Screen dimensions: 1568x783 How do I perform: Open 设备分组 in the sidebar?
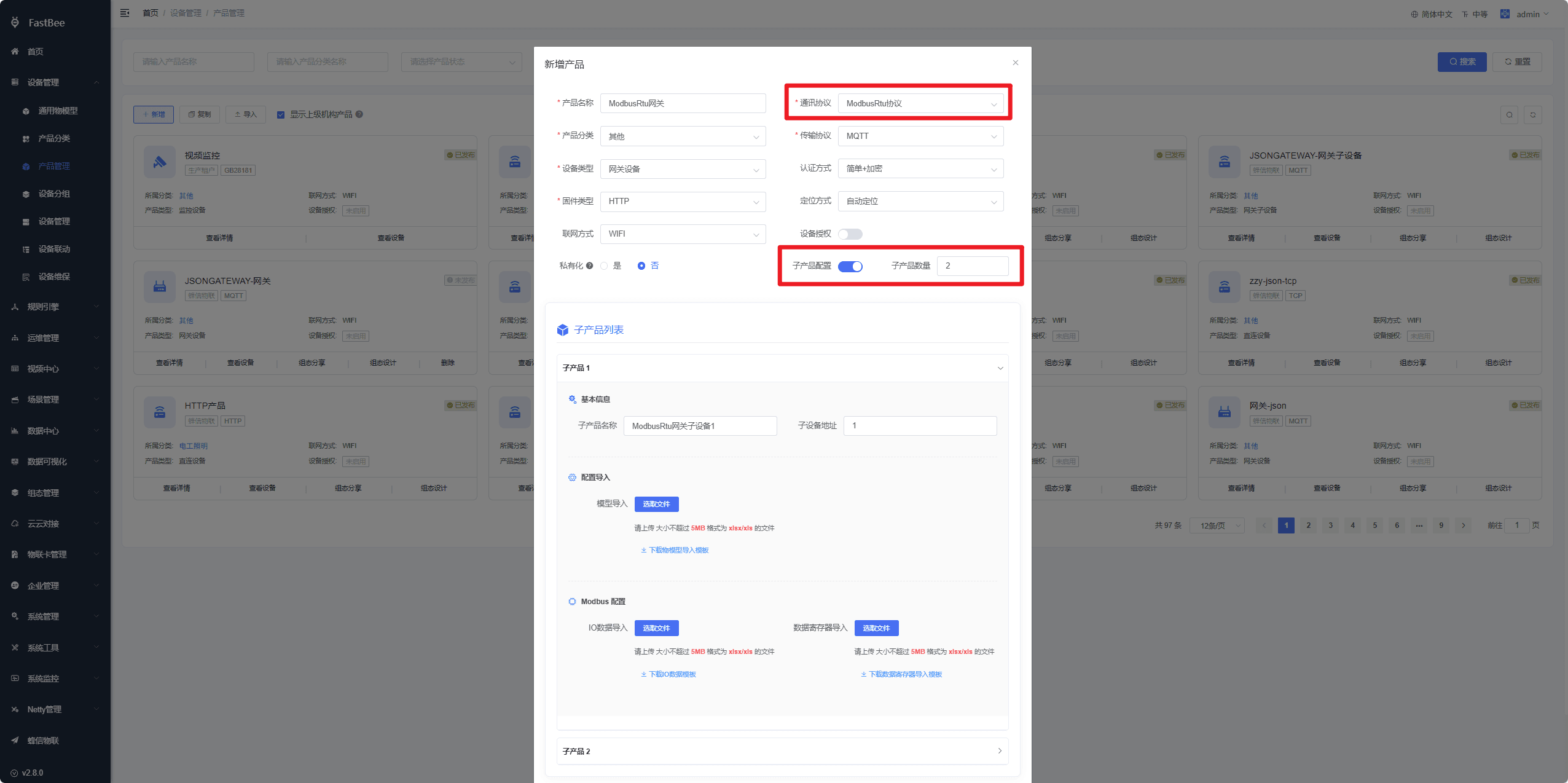pos(54,194)
